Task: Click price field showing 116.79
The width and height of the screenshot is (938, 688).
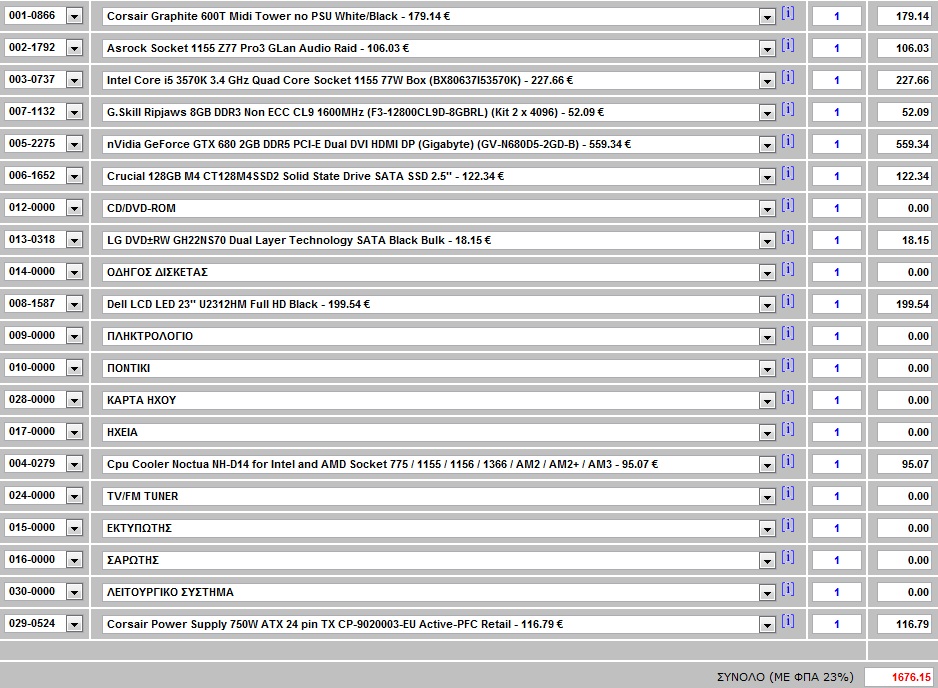Action: (x=904, y=624)
